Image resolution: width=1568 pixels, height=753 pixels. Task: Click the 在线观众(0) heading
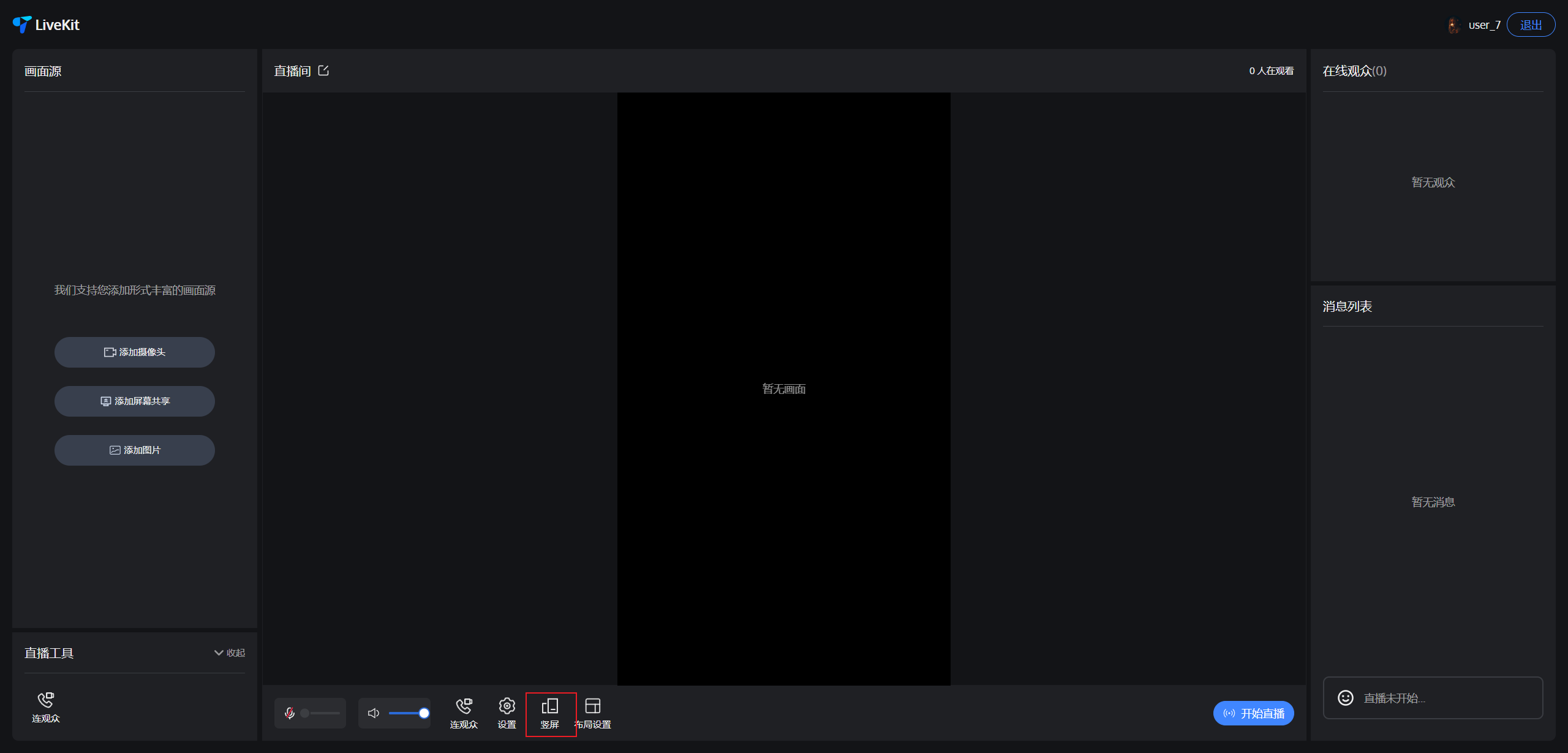pos(1354,71)
